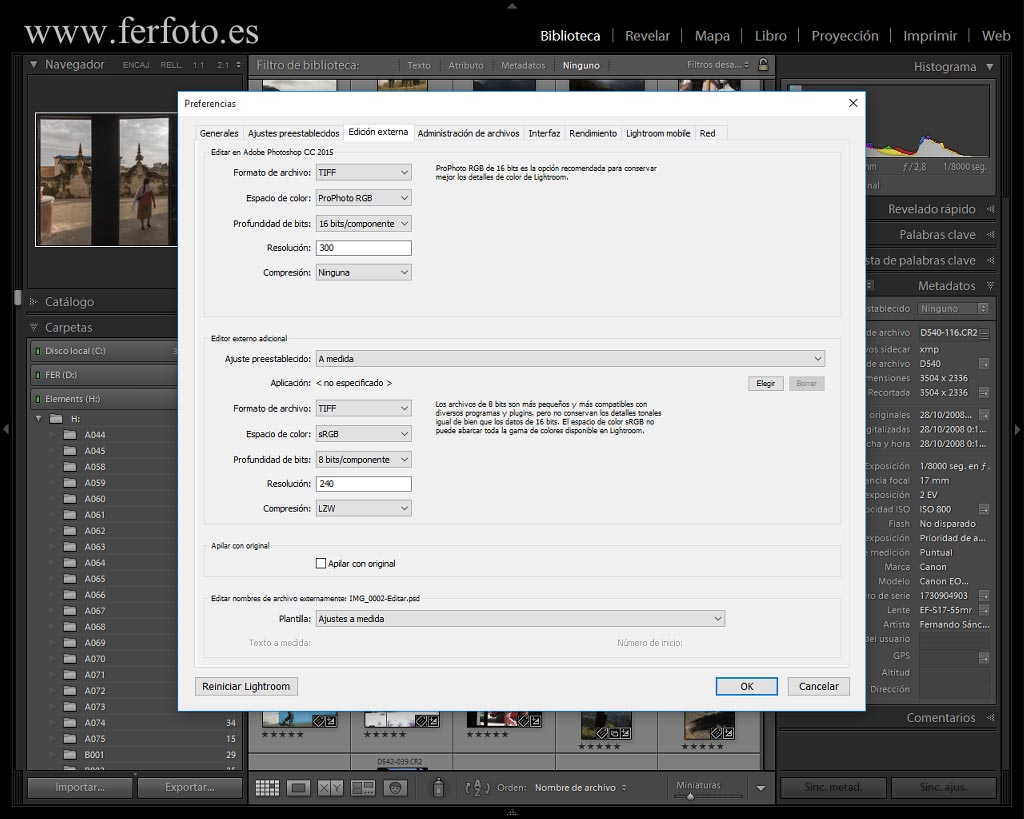Screen dimensions: 1024x819
Task: Open A044 folder in Carpetas
Action: (x=95, y=435)
